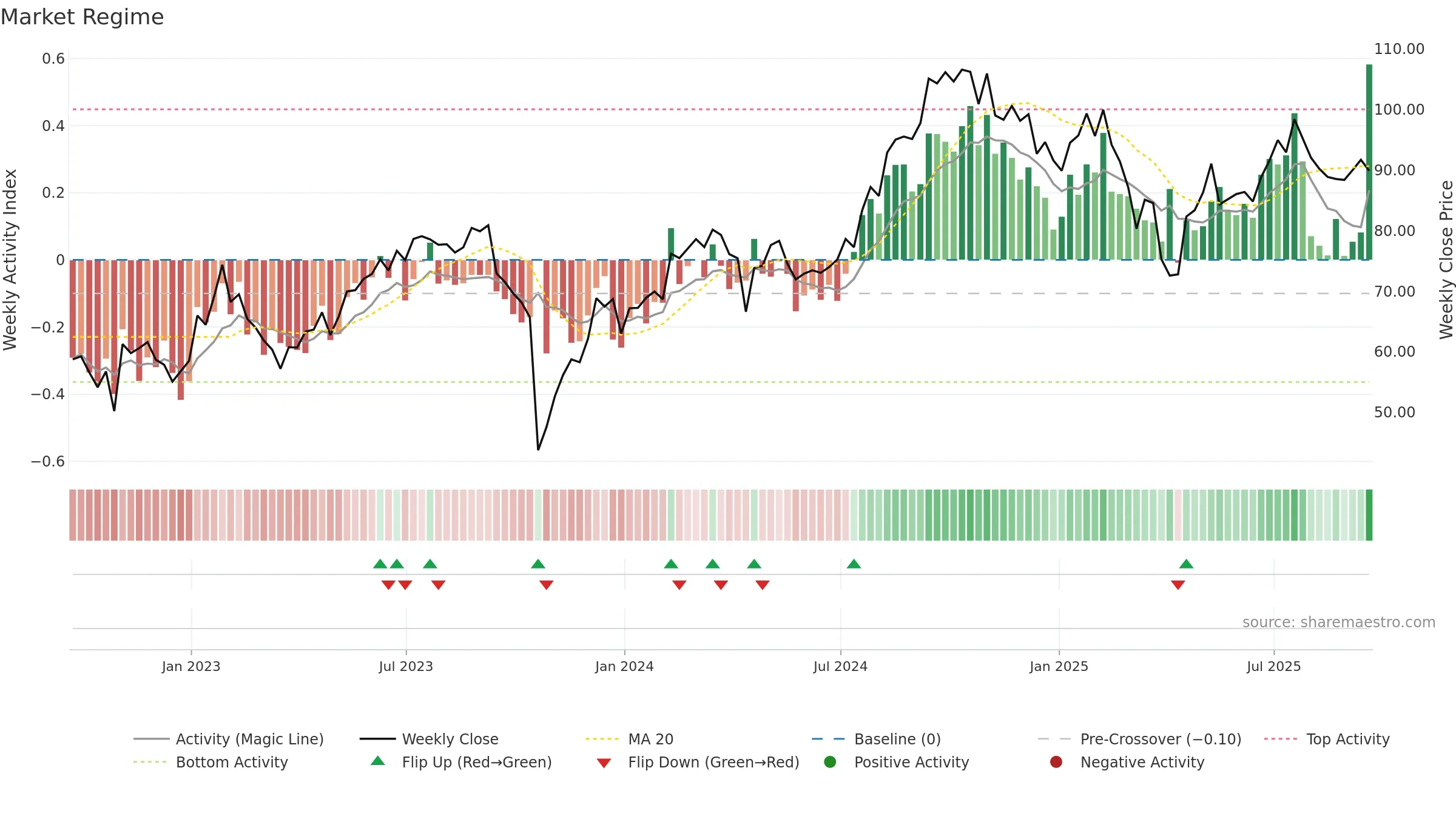The width and height of the screenshot is (1456, 819).
Task: Click the Jan 2025 date tick label
Action: (1059, 666)
